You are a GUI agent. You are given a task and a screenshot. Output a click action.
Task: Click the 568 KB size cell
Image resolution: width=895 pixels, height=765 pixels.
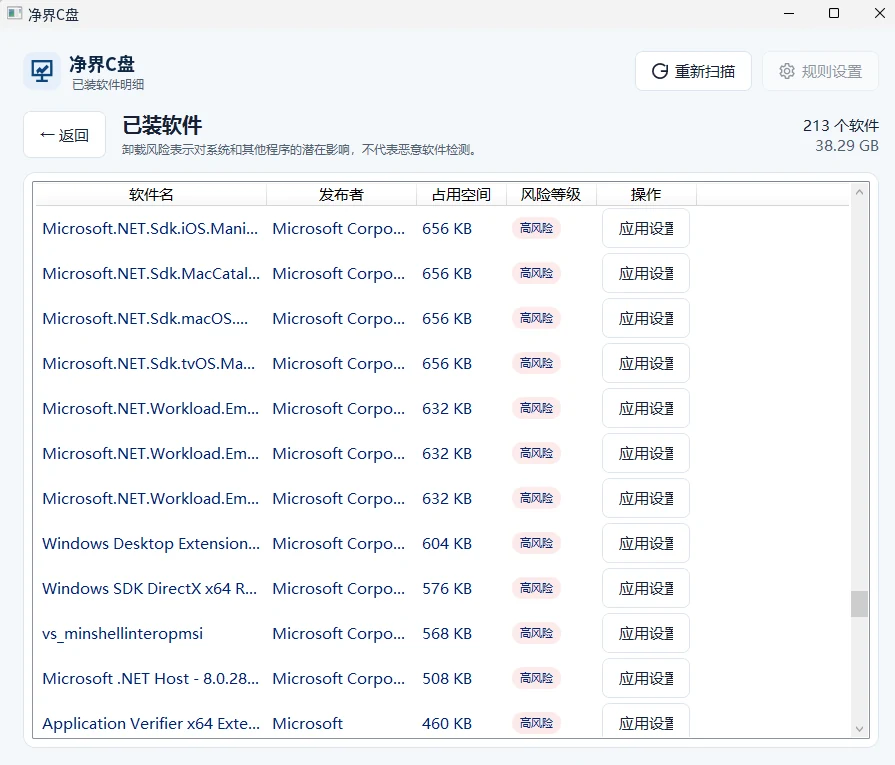(x=447, y=633)
